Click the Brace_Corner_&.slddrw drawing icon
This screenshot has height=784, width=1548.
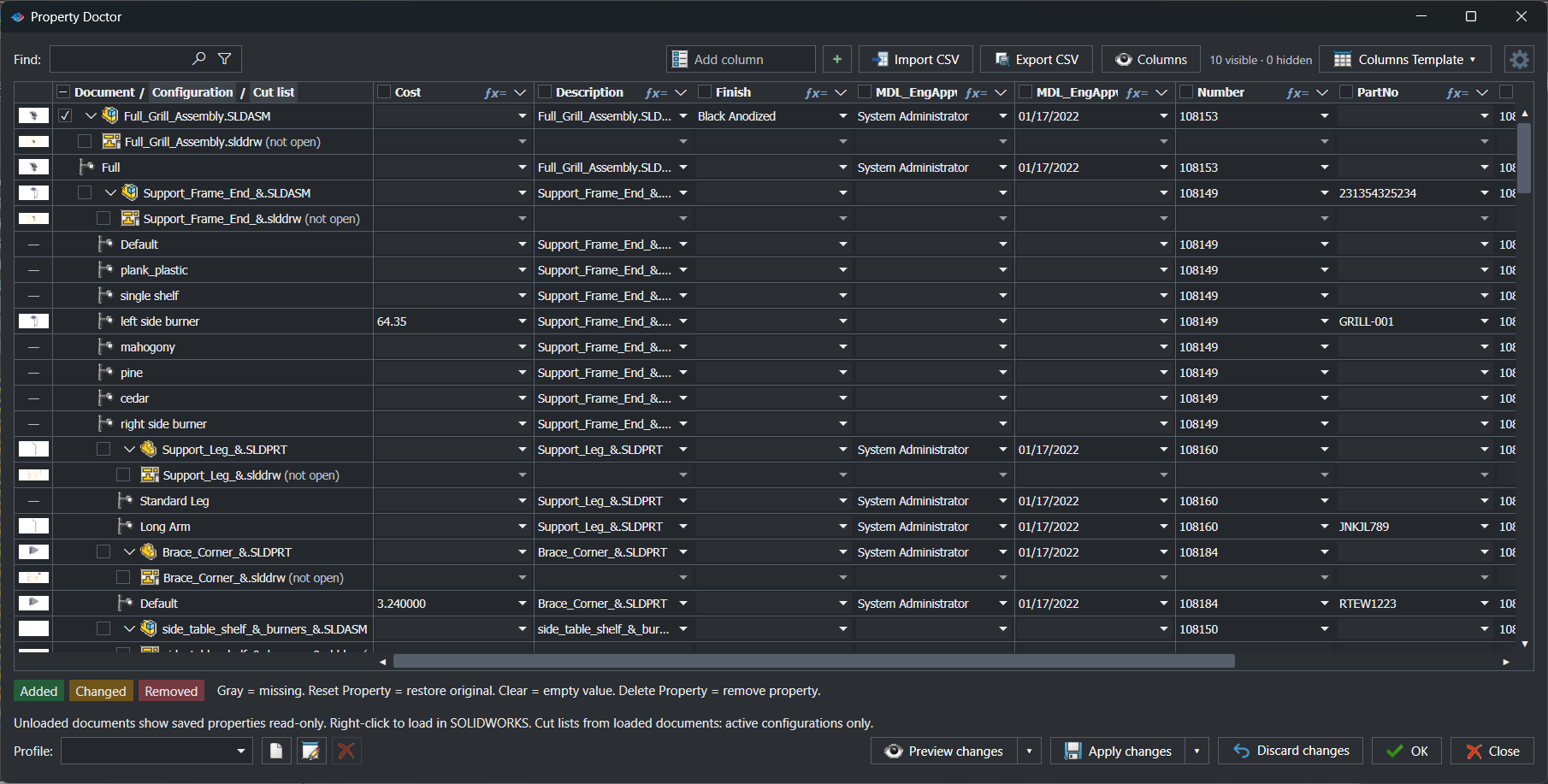150,577
